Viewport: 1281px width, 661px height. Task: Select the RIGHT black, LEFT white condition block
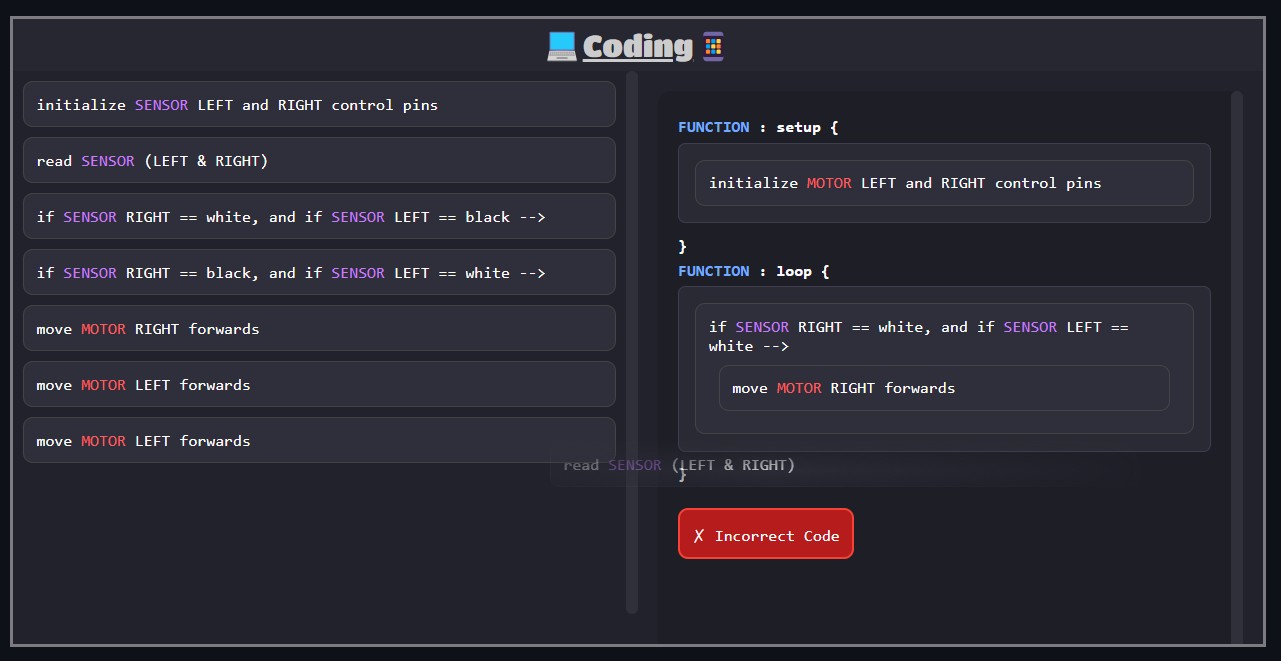point(319,273)
